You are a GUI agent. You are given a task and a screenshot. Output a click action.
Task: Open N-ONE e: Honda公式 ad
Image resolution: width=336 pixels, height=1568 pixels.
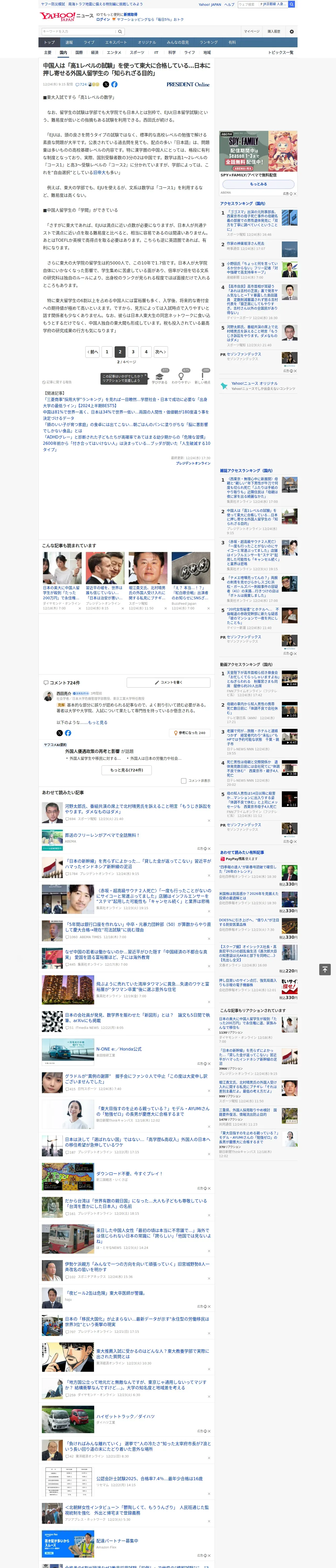[x=119, y=1050]
